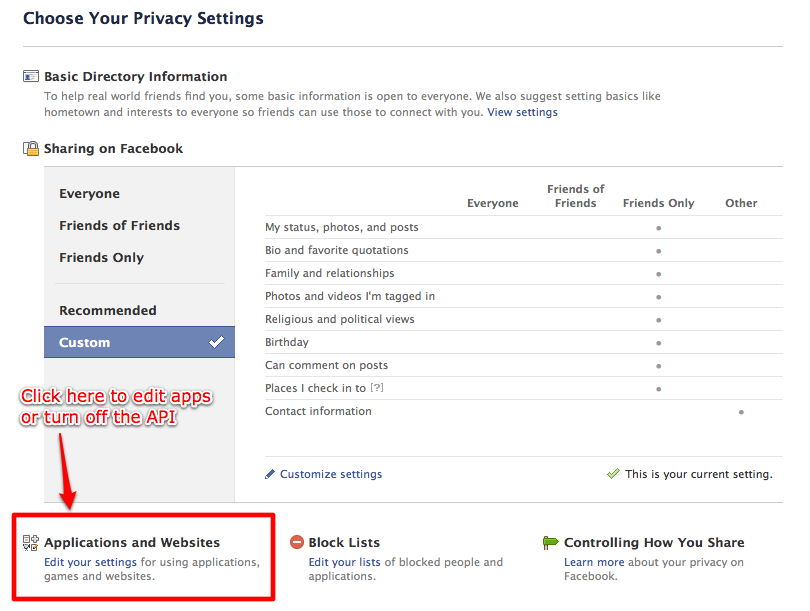Select the Friends of Friends preset
The width and height of the screenshot is (810, 611).
[x=119, y=226]
